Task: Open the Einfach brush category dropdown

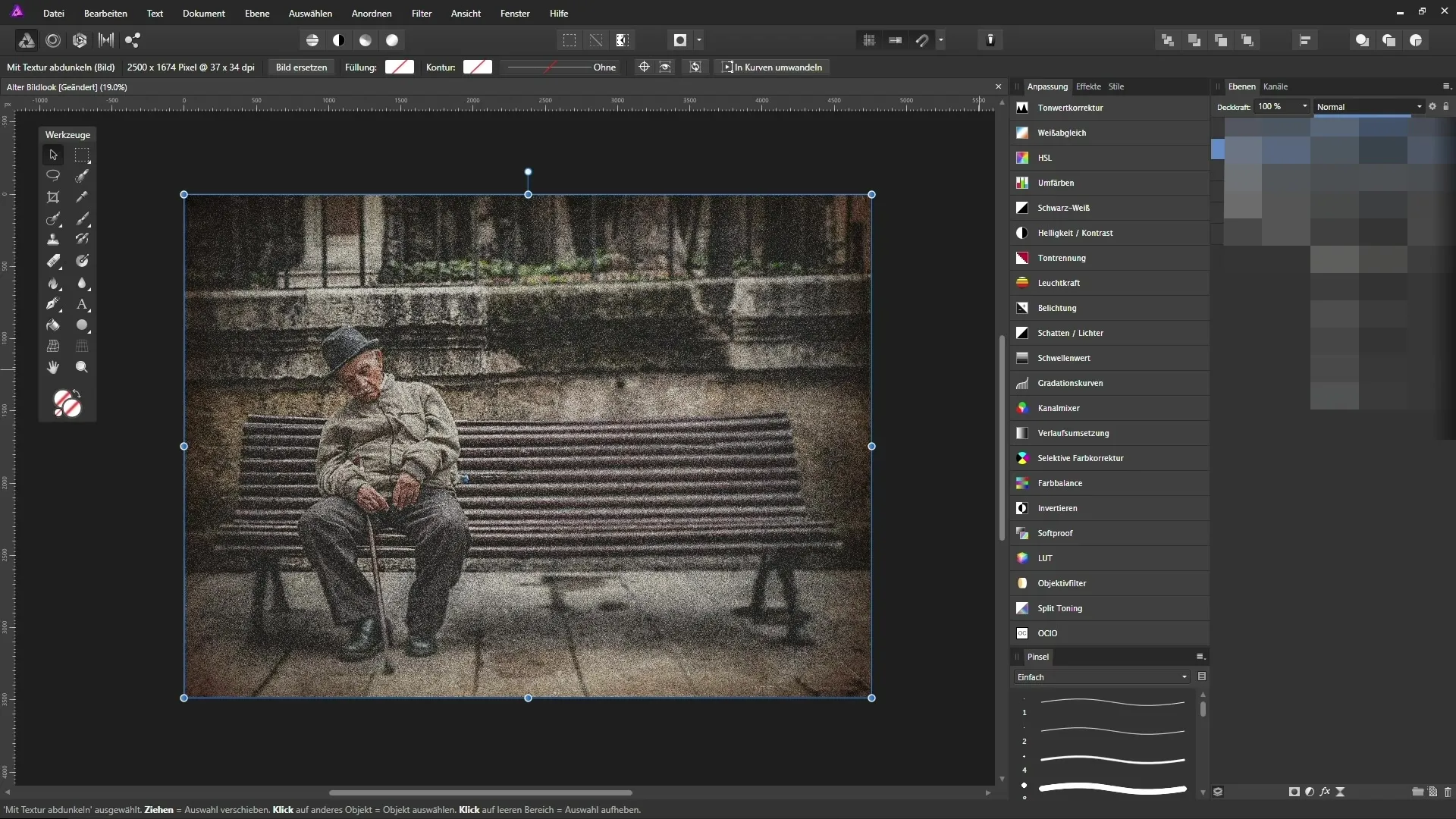Action: tap(1102, 677)
